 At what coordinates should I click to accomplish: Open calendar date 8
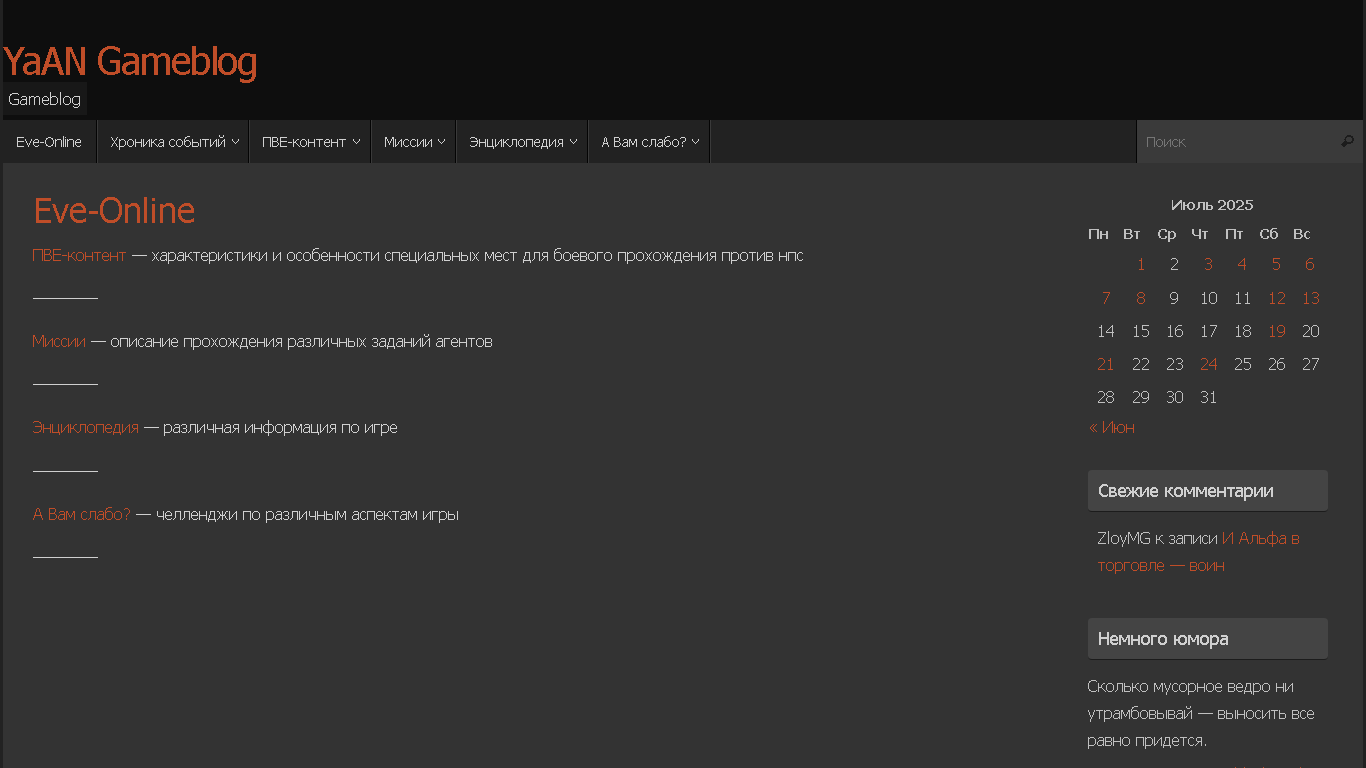pyautogui.click(x=1141, y=298)
